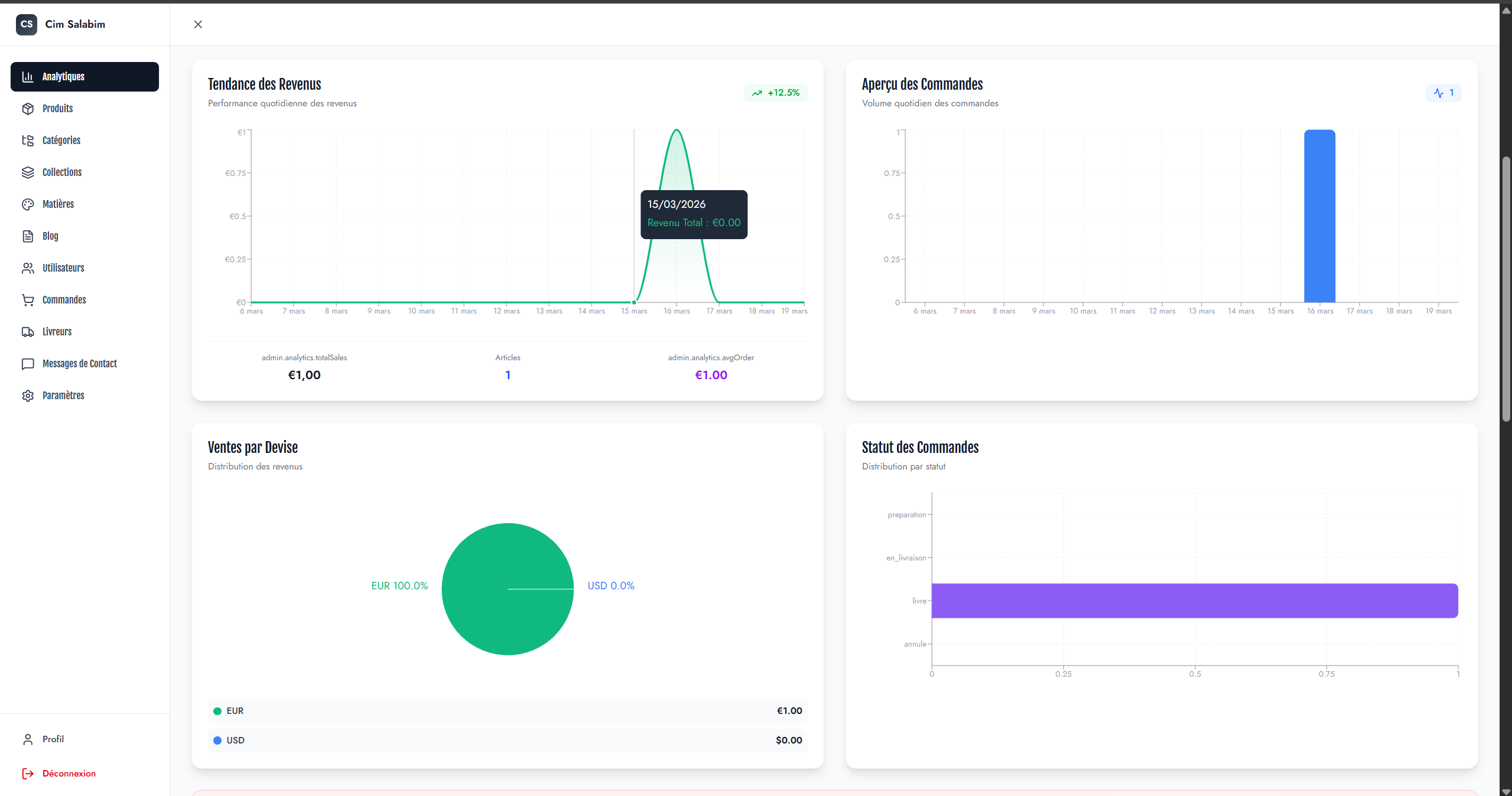Click the Livreurs truck icon

pyautogui.click(x=28, y=332)
